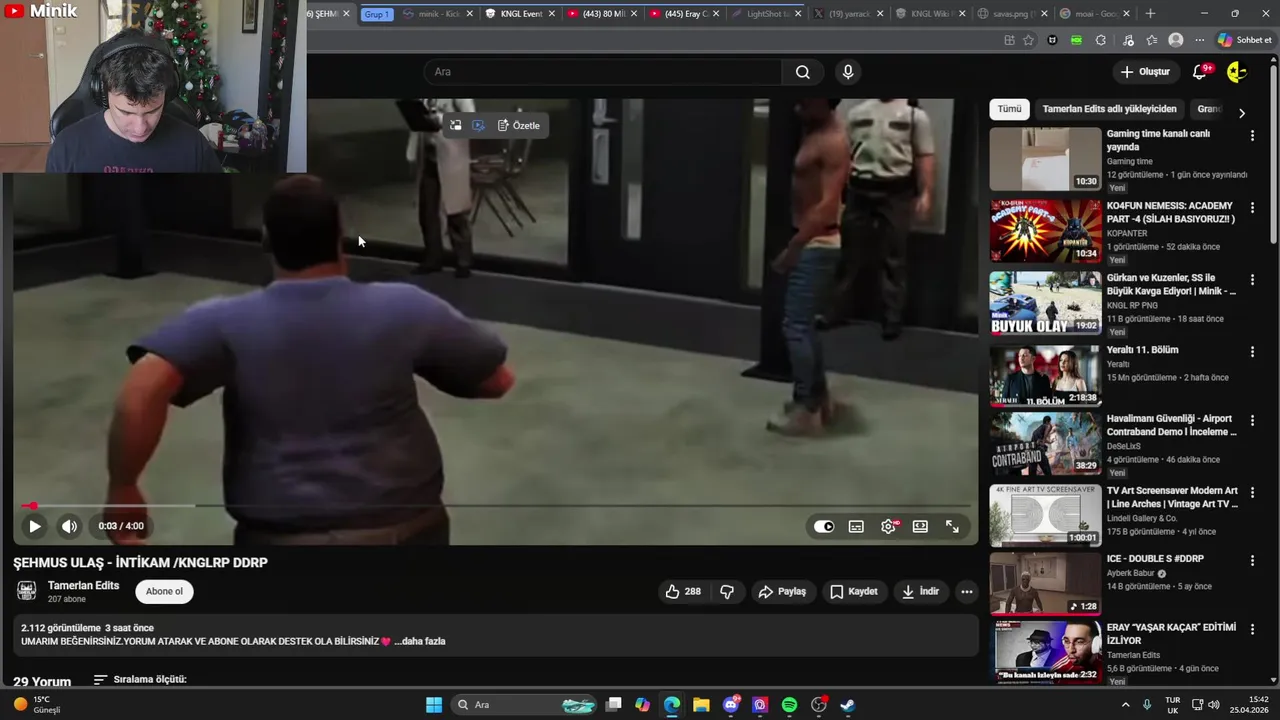Select the Tümü filter chip

(1009, 109)
